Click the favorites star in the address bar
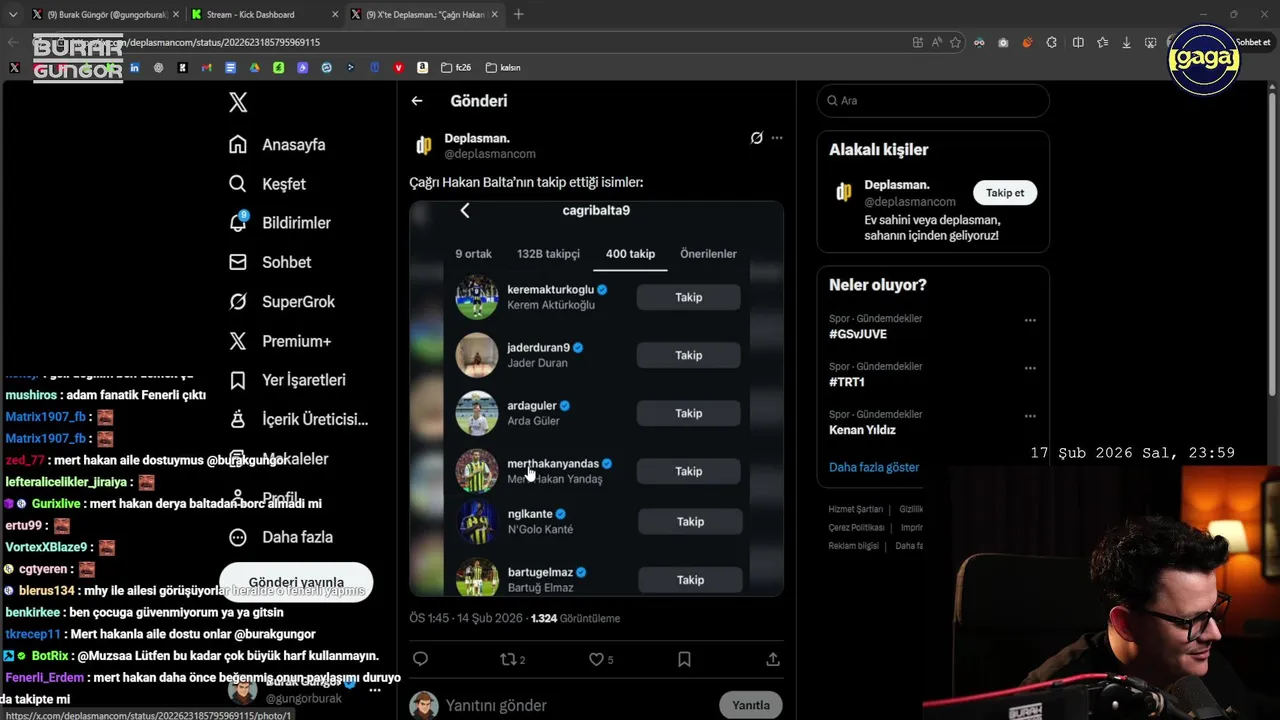This screenshot has height=720, width=1280. pos(955,42)
